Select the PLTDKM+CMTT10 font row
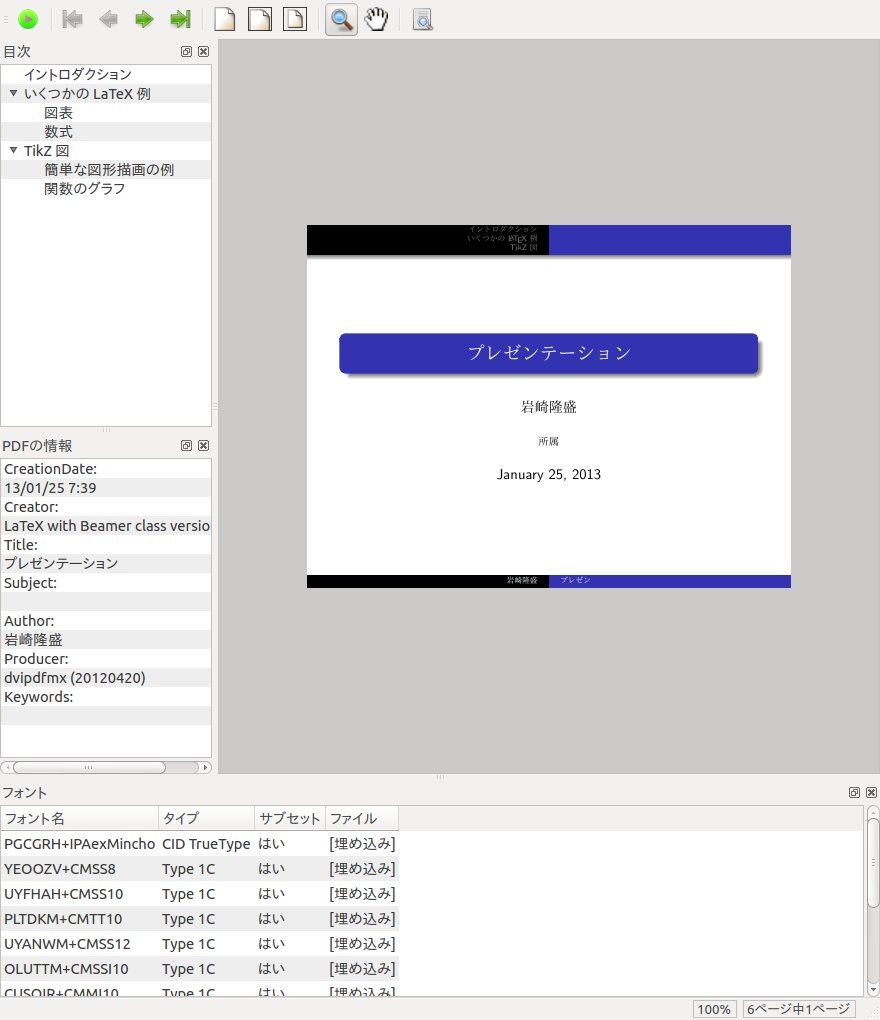The image size is (880, 1020). [200, 919]
